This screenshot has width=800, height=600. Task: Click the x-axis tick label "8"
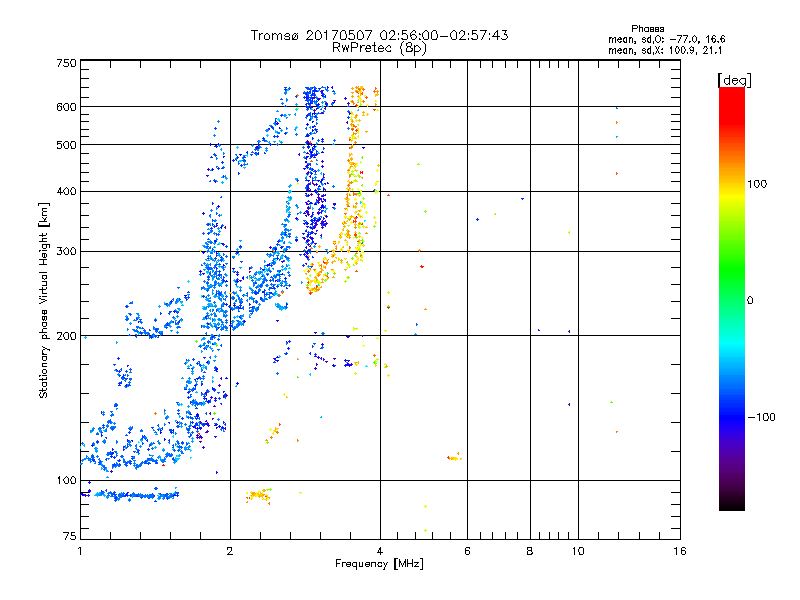(530, 551)
